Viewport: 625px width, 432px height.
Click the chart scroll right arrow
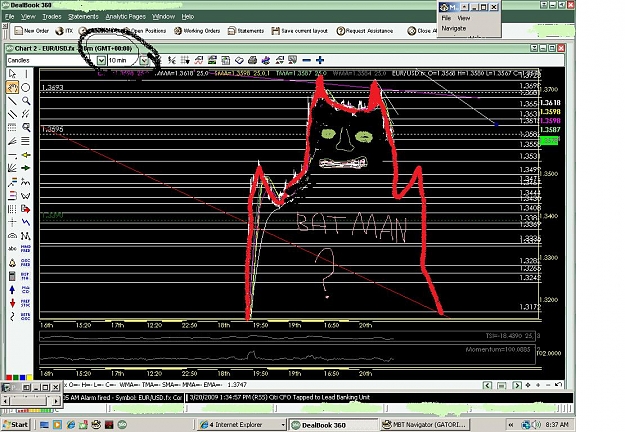[x=517, y=385]
